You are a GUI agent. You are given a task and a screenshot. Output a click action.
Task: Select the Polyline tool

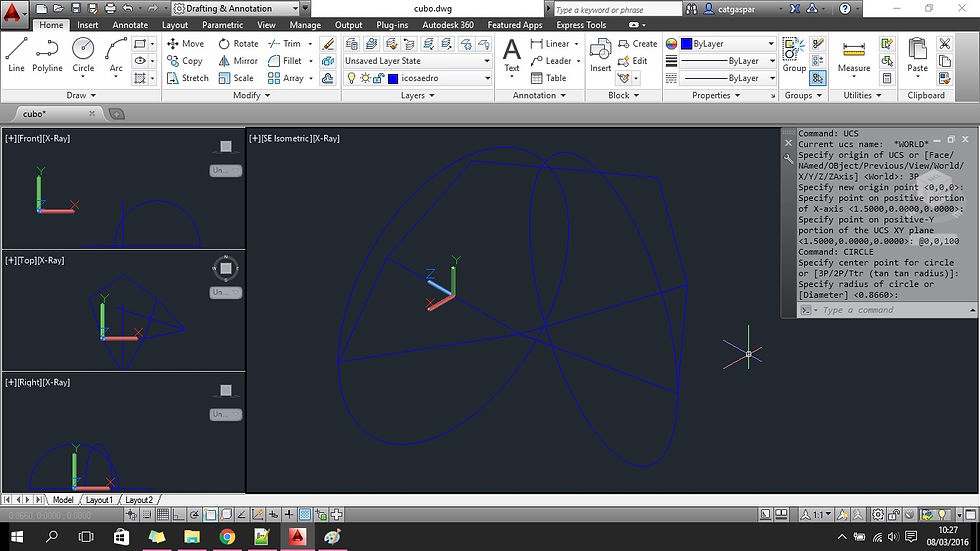coord(48,55)
